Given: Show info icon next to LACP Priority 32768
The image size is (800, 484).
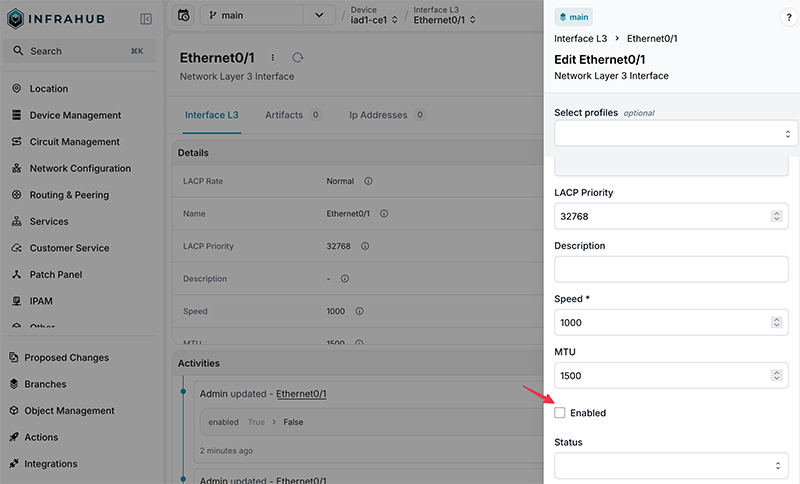Looking at the screenshot, I should click(365, 246).
